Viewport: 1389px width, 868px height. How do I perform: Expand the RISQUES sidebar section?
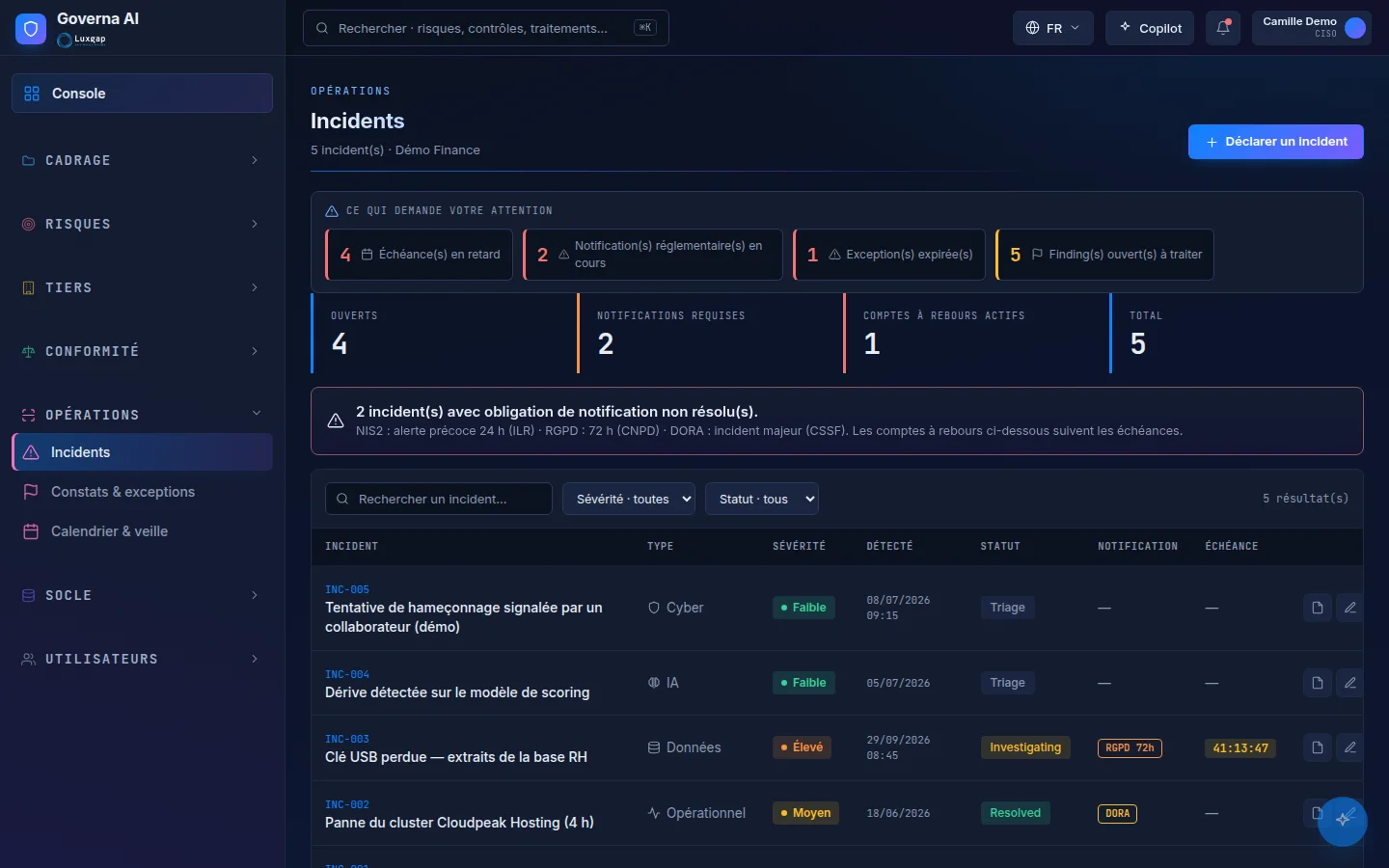coord(142,224)
